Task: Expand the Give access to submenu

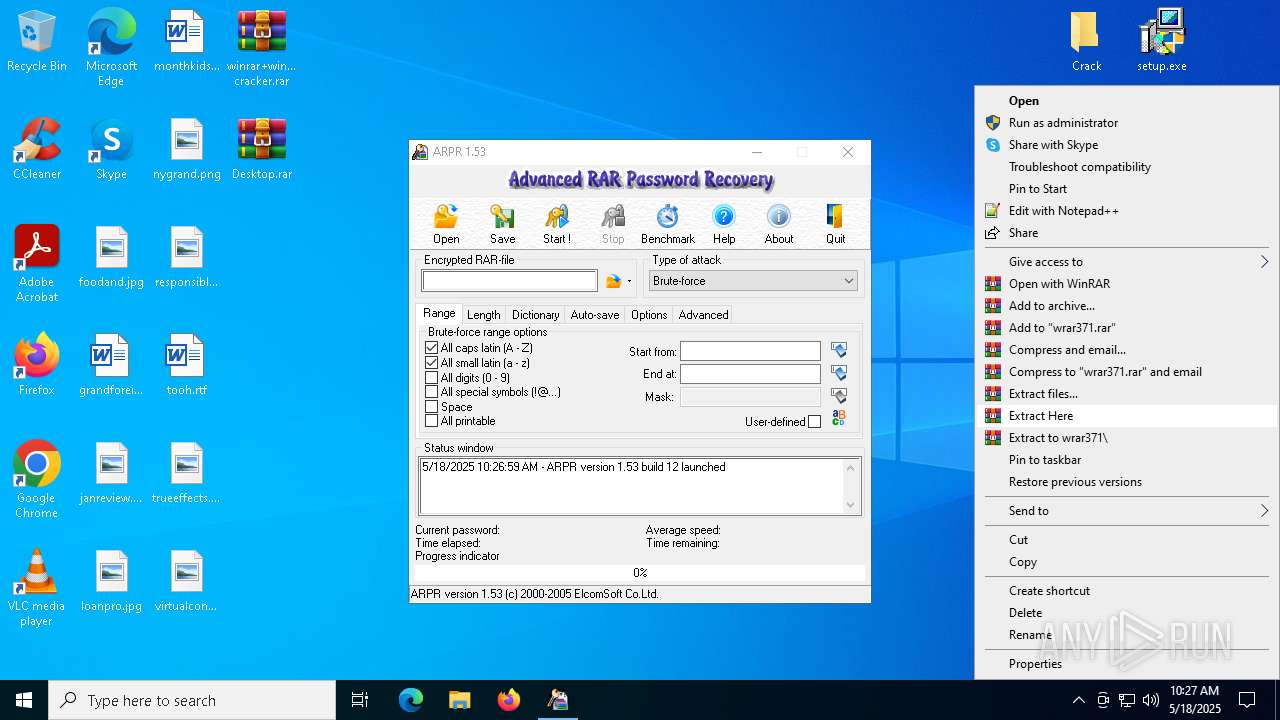Action: pyautogui.click(x=1127, y=262)
